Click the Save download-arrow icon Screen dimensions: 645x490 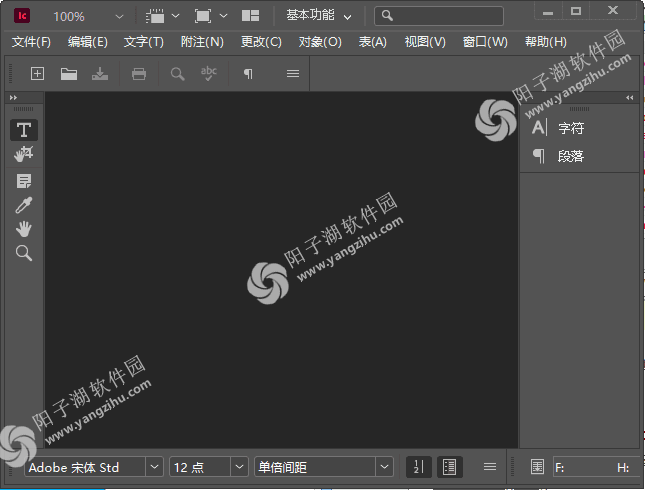tap(100, 74)
